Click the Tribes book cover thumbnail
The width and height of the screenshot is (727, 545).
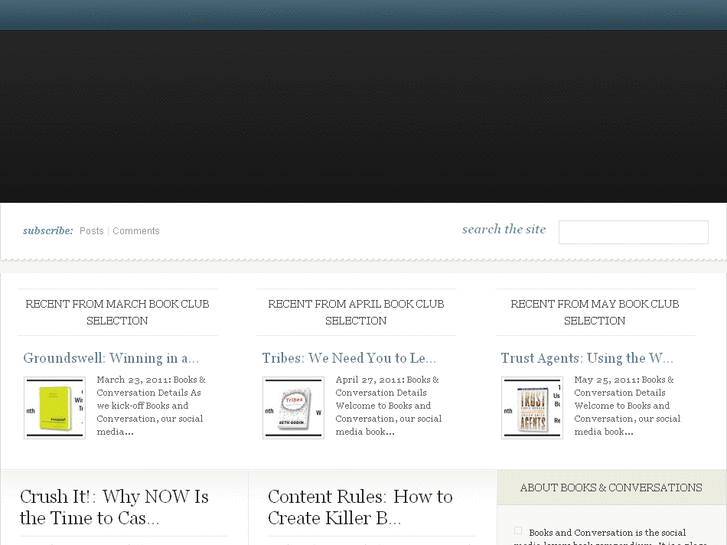[293, 408]
